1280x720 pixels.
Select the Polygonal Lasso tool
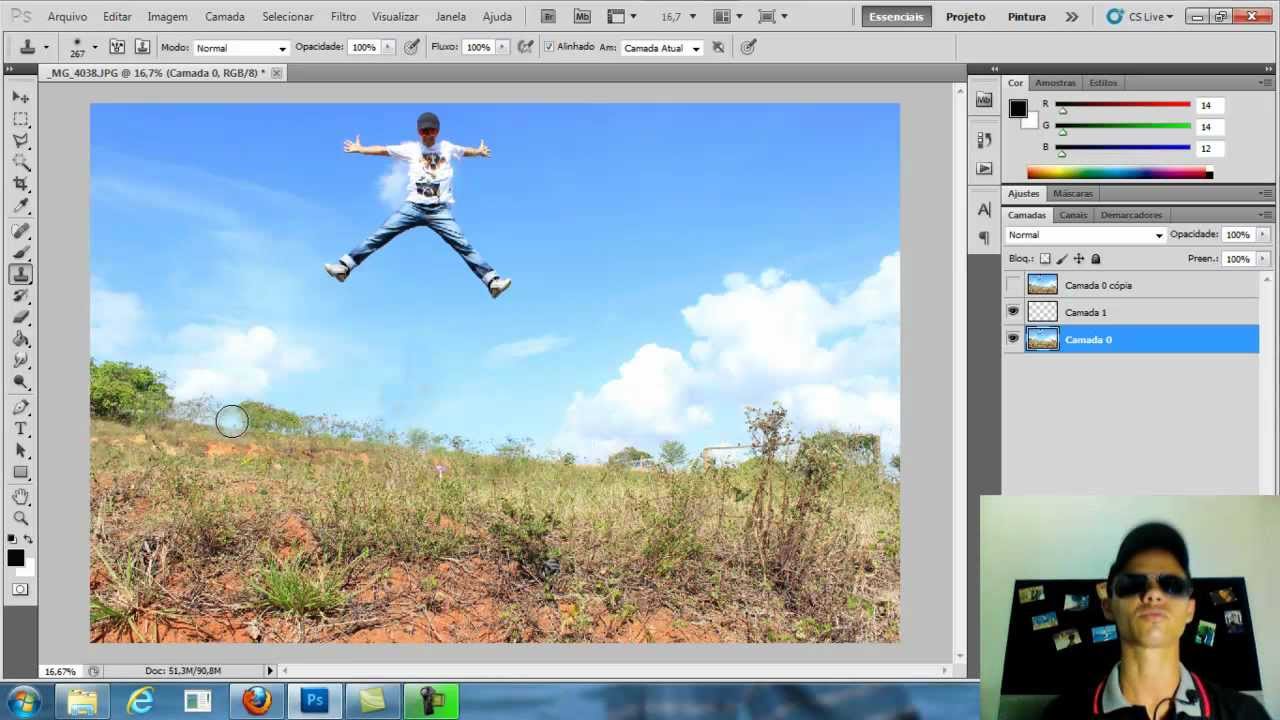pyautogui.click(x=20, y=141)
